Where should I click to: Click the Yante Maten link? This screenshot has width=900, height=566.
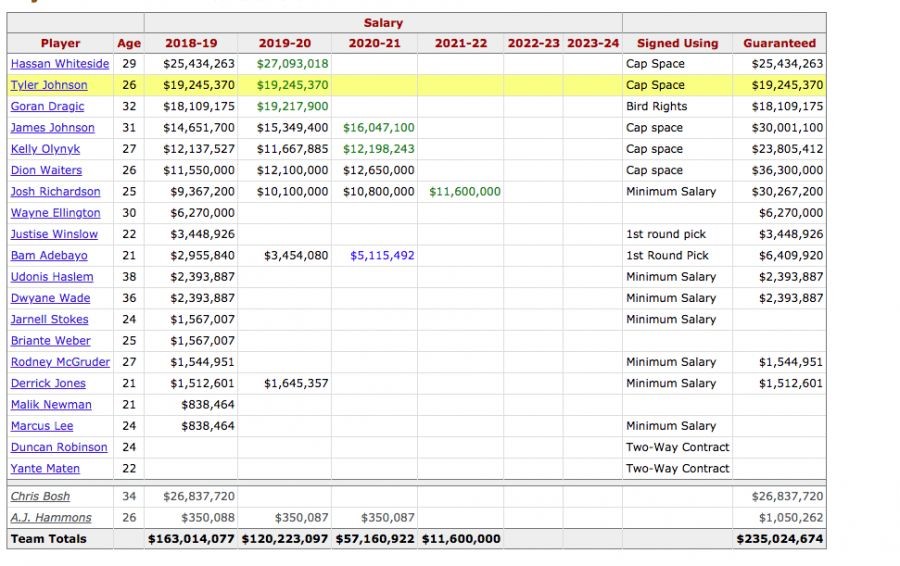45,468
